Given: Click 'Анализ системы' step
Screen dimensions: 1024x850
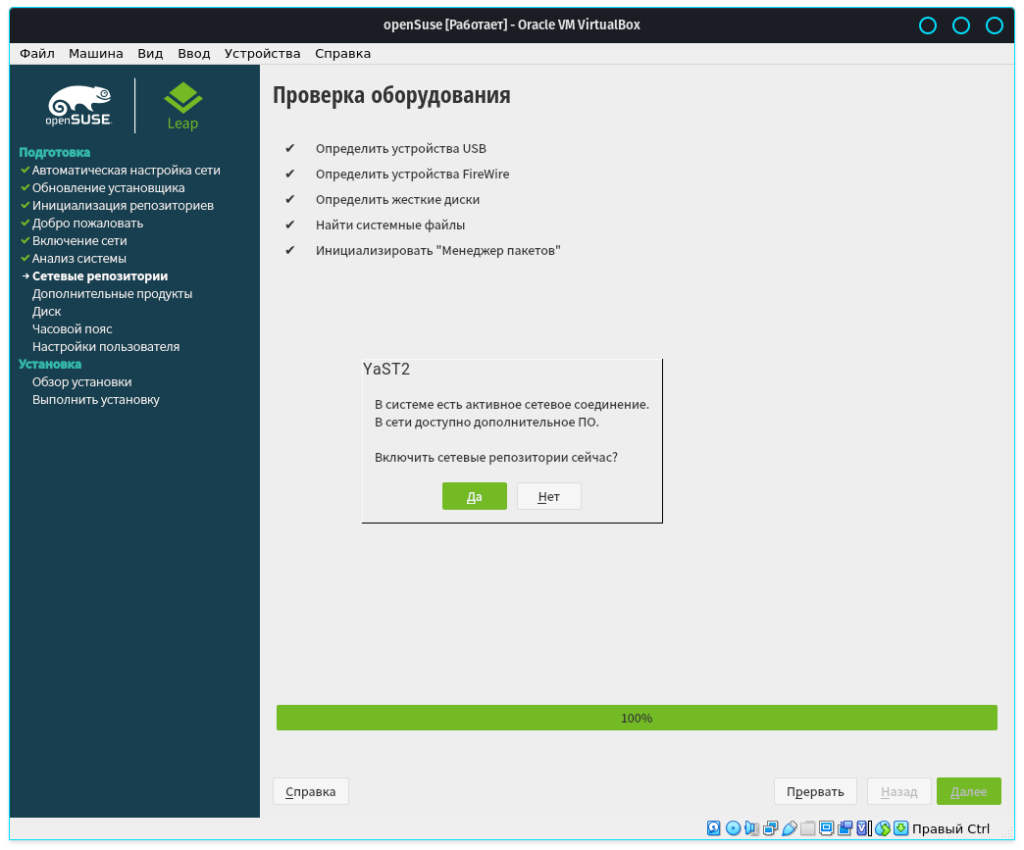Looking at the screenshot, I should (79, 259).
